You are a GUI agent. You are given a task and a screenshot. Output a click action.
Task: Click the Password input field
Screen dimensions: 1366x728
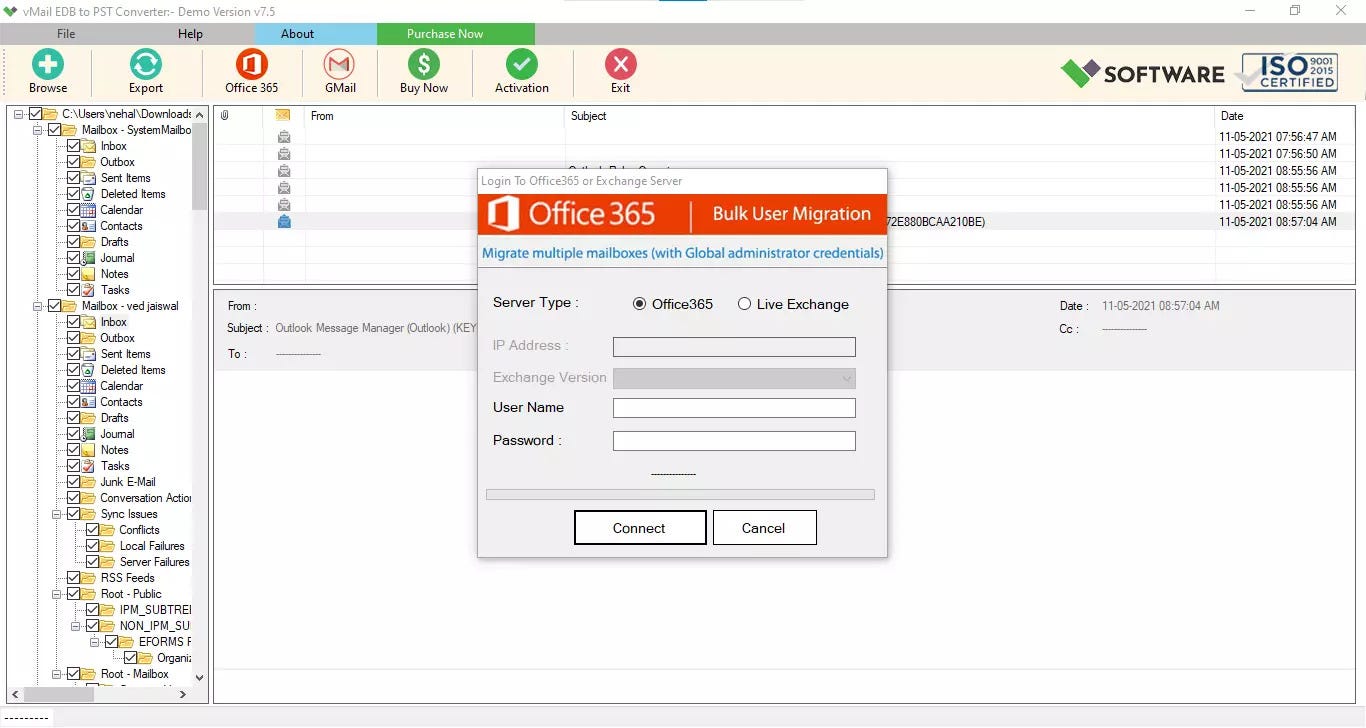pyautogui.click(x=734, y=441)
